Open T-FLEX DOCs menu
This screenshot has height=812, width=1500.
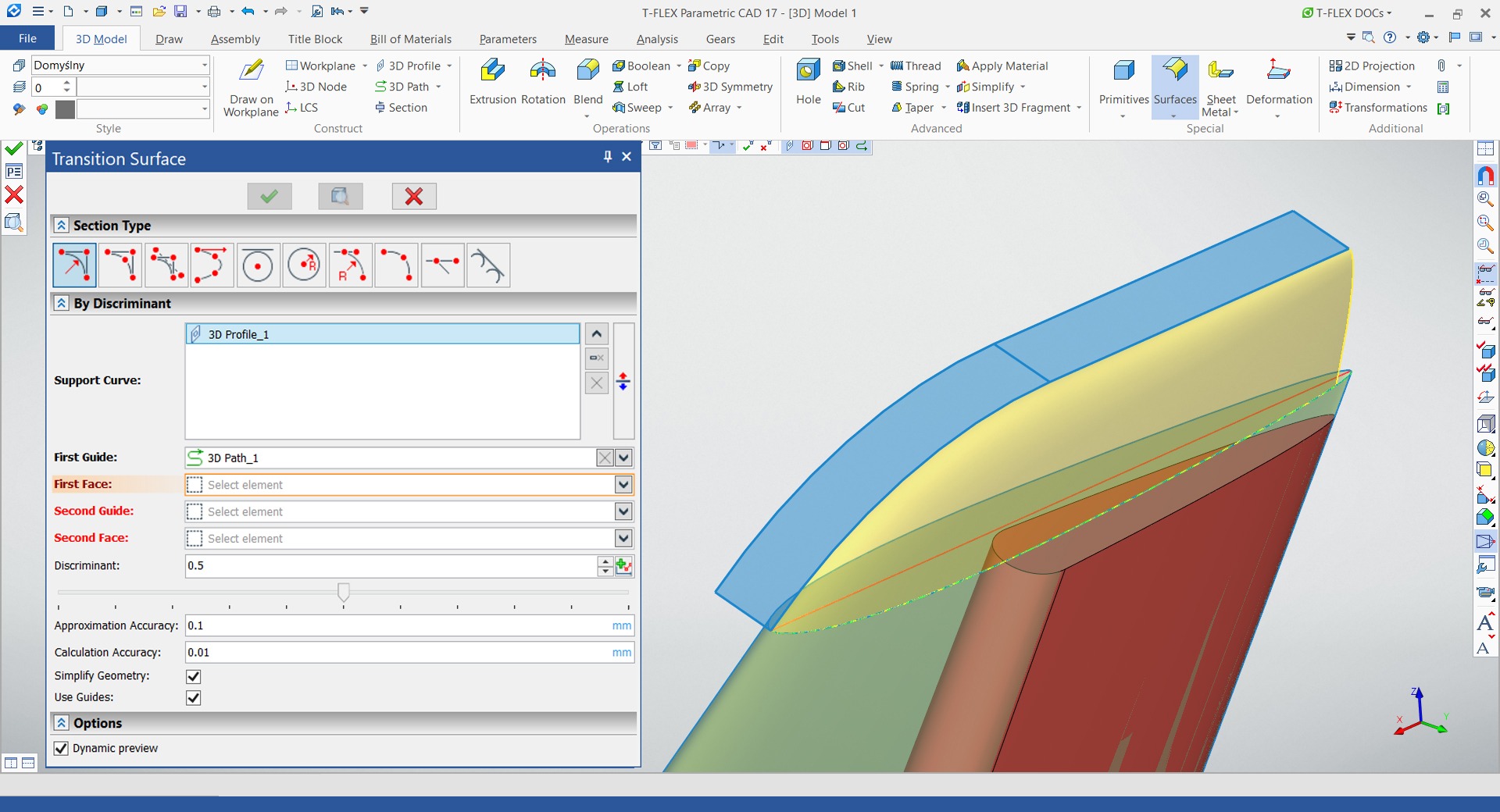[1347, 12]
